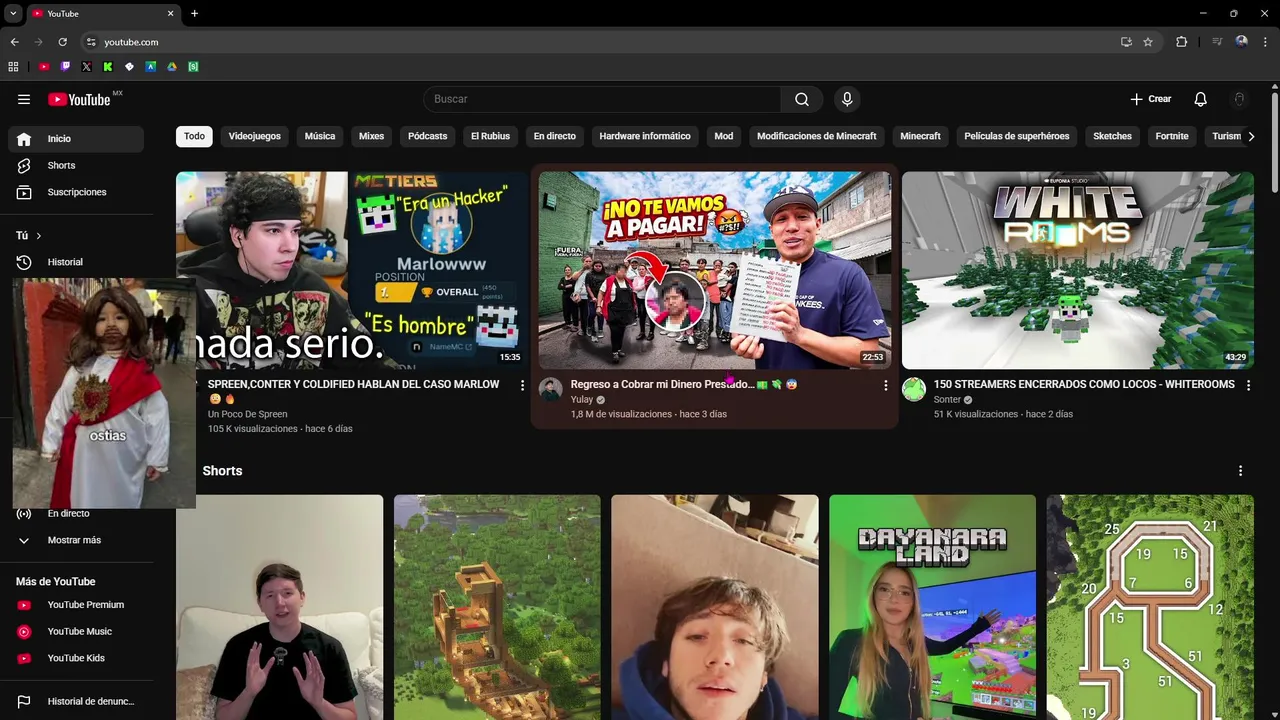Screen dimensions: 1280x720
Task: Select the En directo filter chip
Action: [x=555, y=136]
